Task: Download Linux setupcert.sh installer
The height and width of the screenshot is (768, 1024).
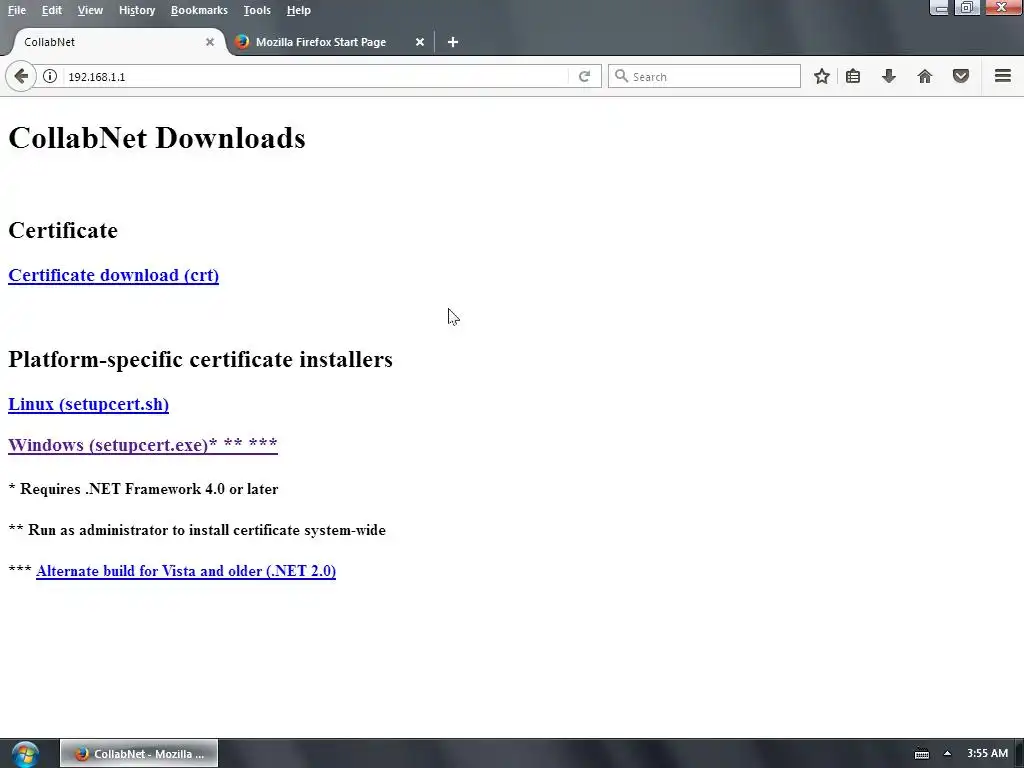Action: pyautogui.click(x=89, y=404)
